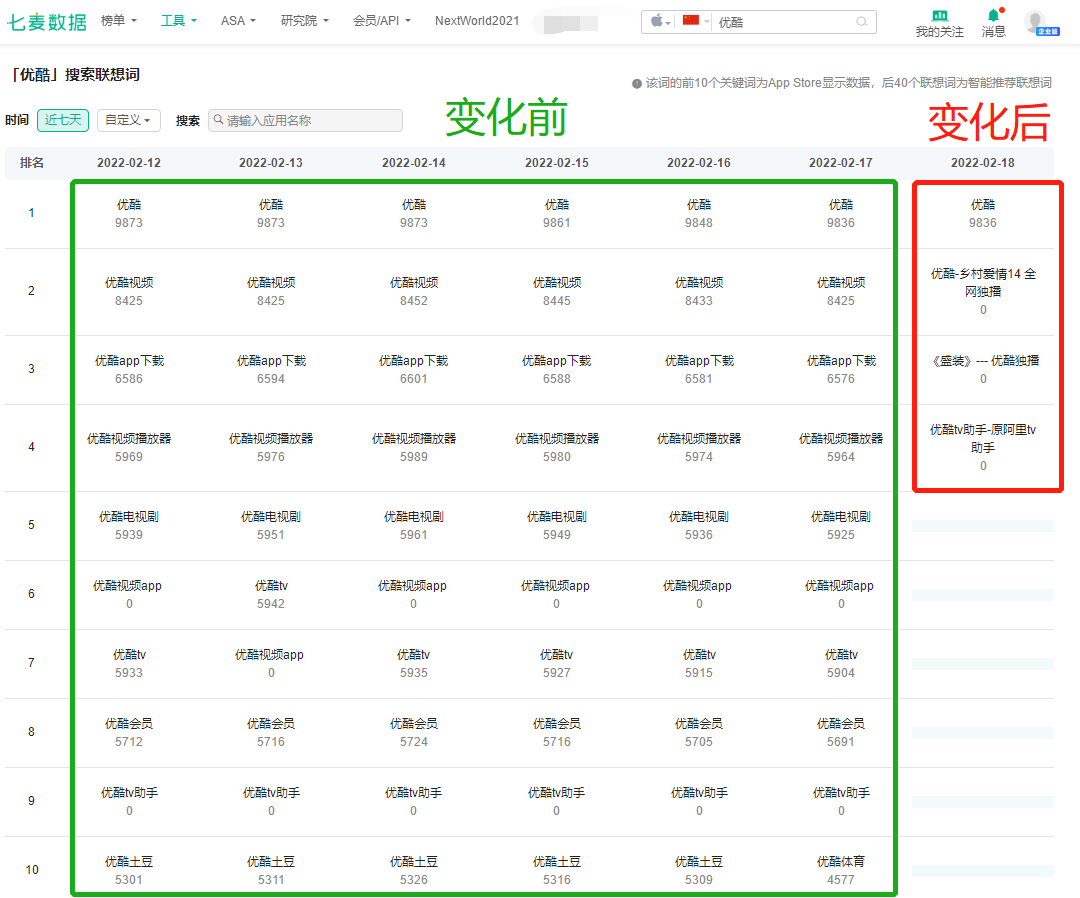The height and width of the screenshot is (898, 1080).
Task: Open the 自定义 date range dropdown
Action: click(x=129, y=120)
